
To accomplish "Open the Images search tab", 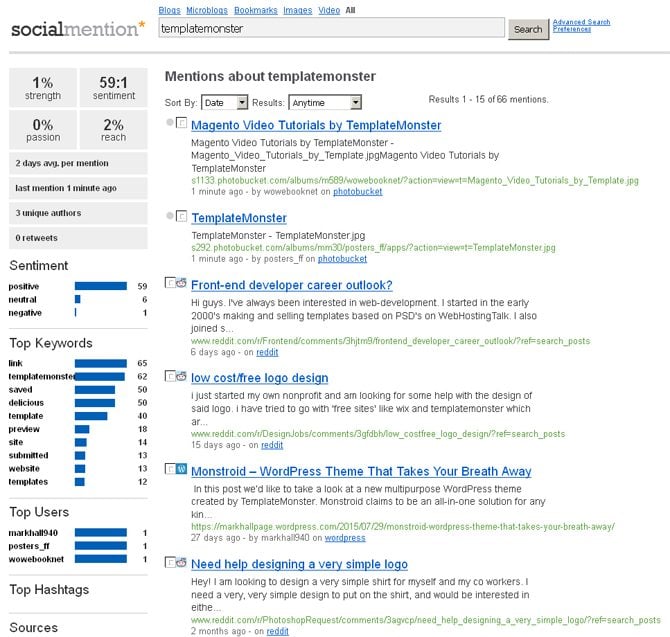I will (x=297, y=10).
